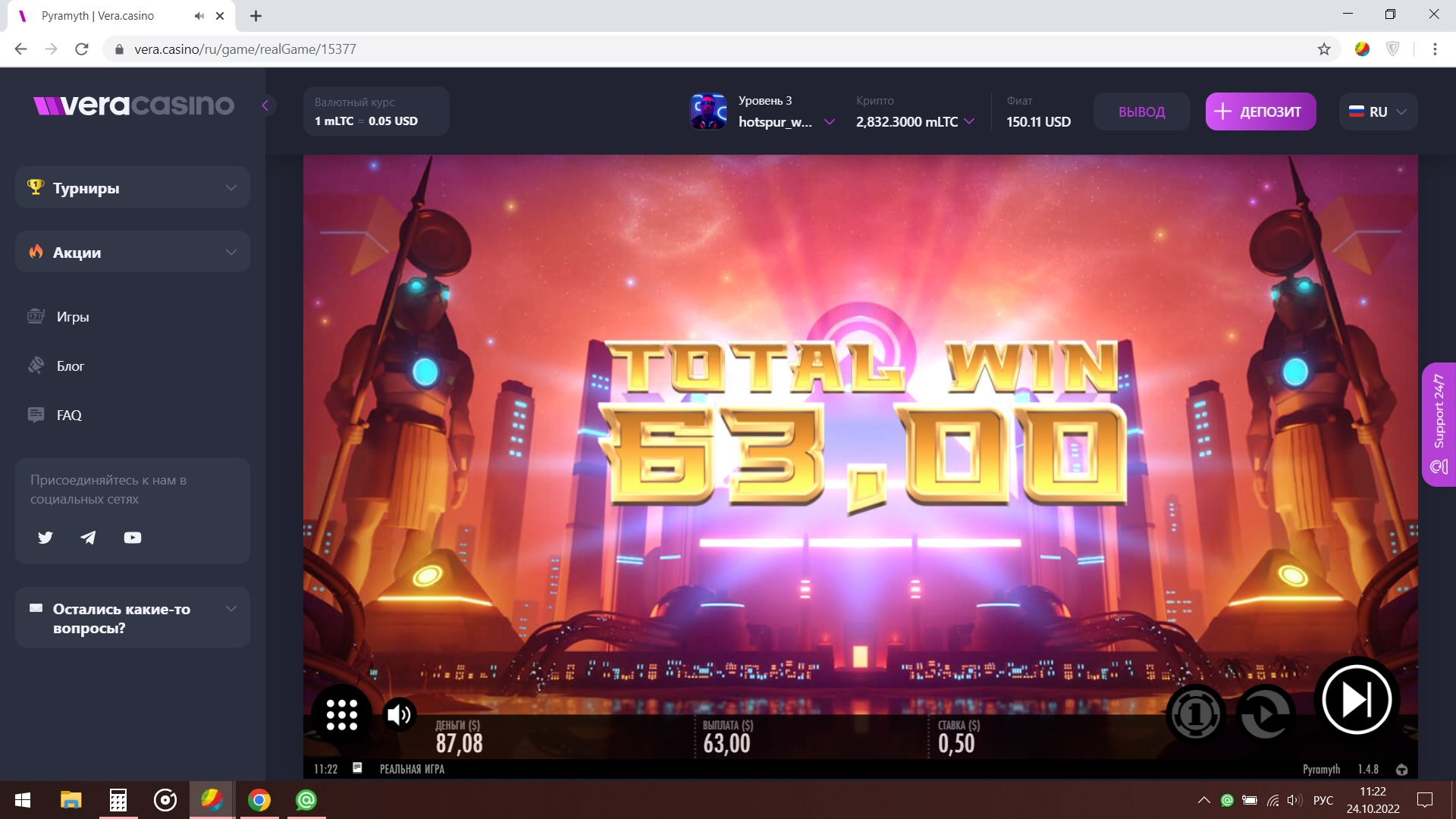The width and height of the screenshot is (1456, 819).
Task: Click the ДЕПОЗИТ button
Action: coord(1260,111)
